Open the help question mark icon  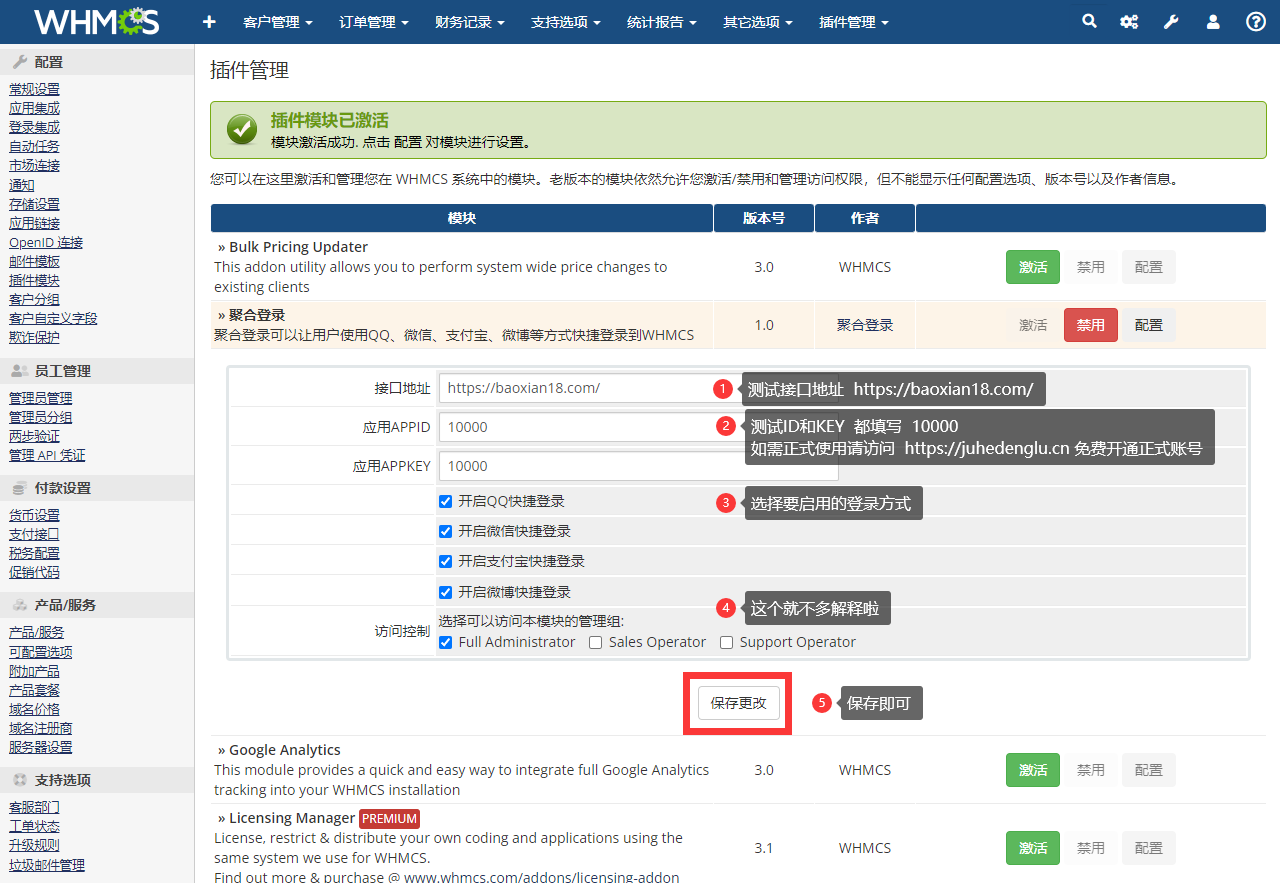click(1256, 21)
